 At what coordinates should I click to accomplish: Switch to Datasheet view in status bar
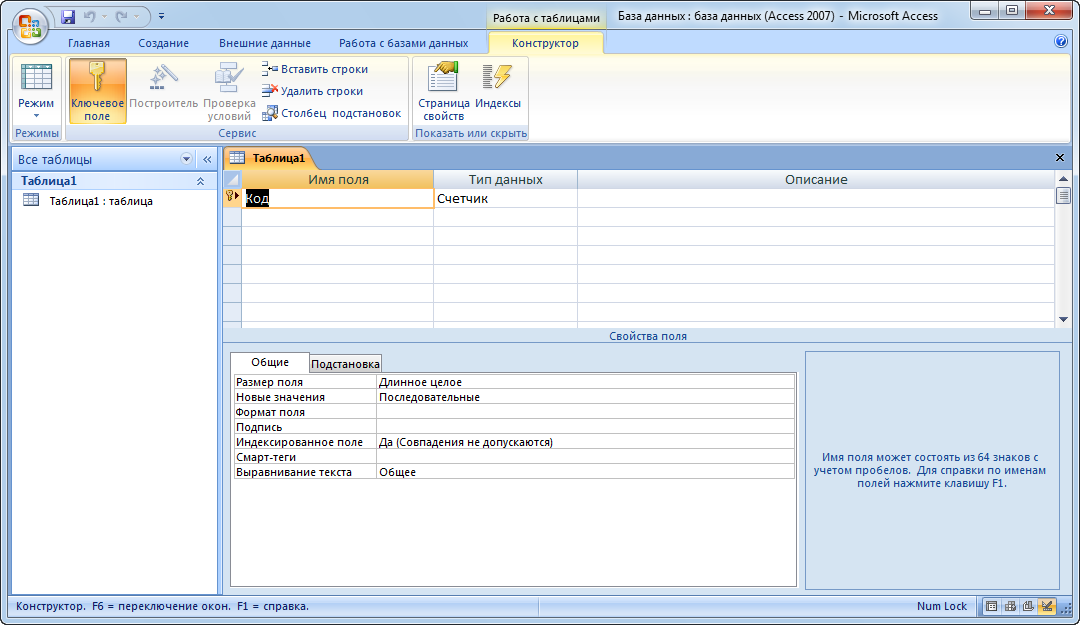(x=991, y=606)
